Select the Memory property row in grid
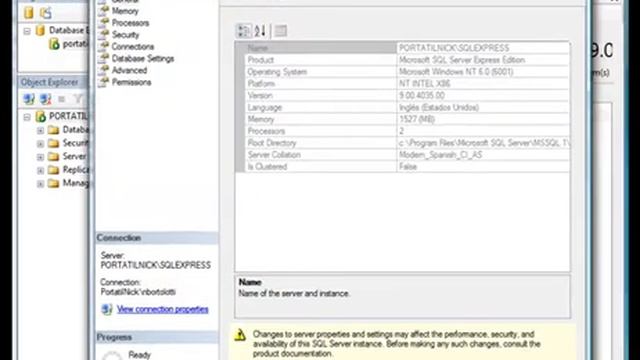Image resolution: width=640 pixels, height=360 pixels. (x=402, y=119)
